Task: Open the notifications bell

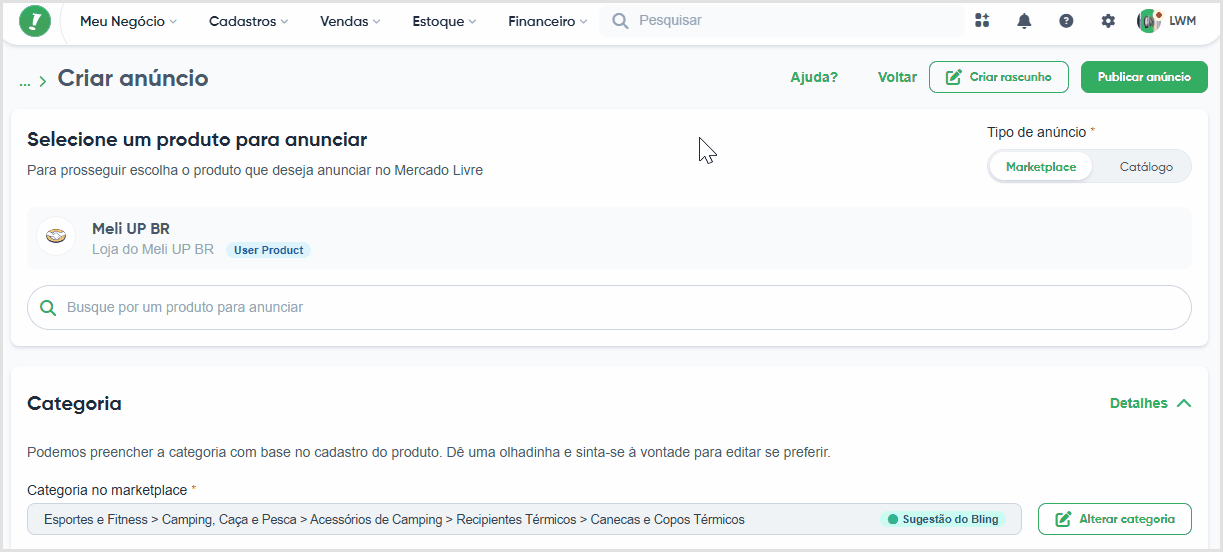Action: [x=1024, y=21]
